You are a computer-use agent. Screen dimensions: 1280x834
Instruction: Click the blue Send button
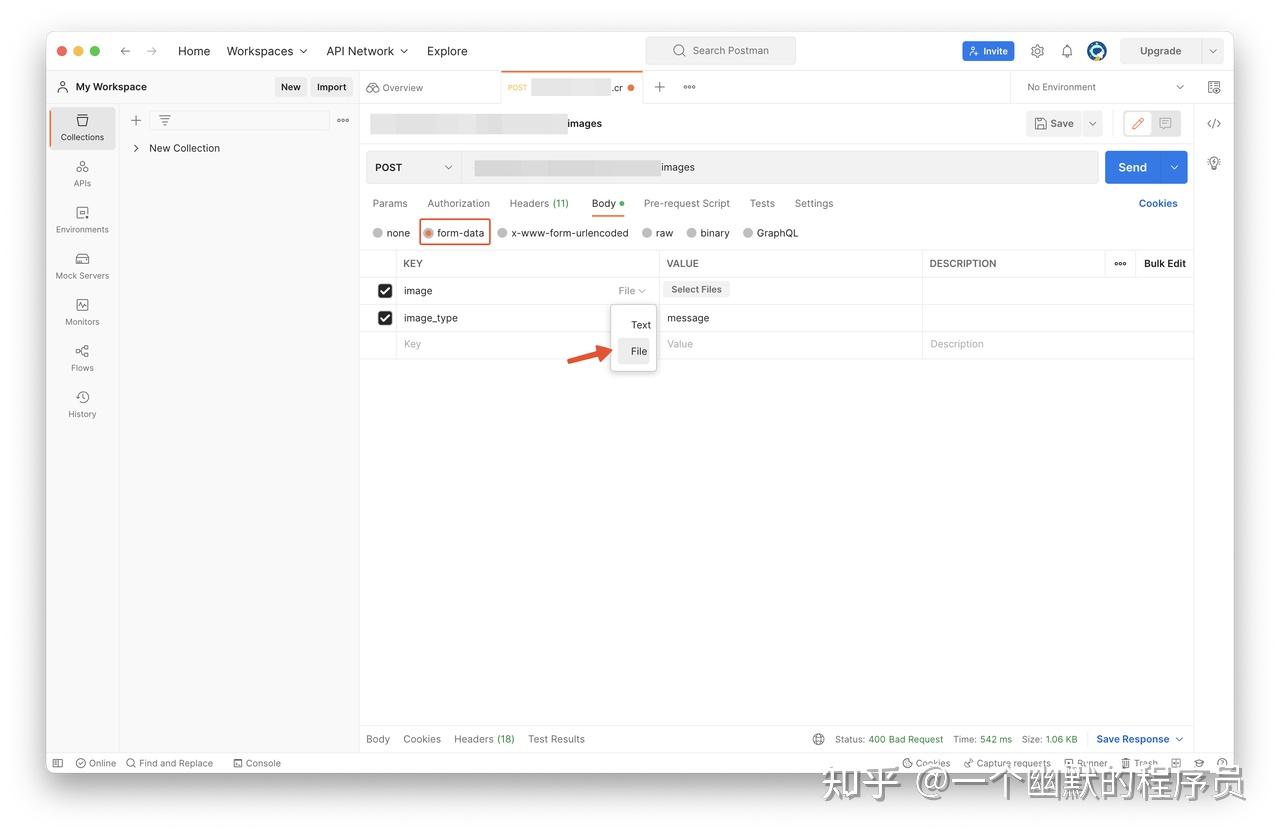click(1133, 168)
